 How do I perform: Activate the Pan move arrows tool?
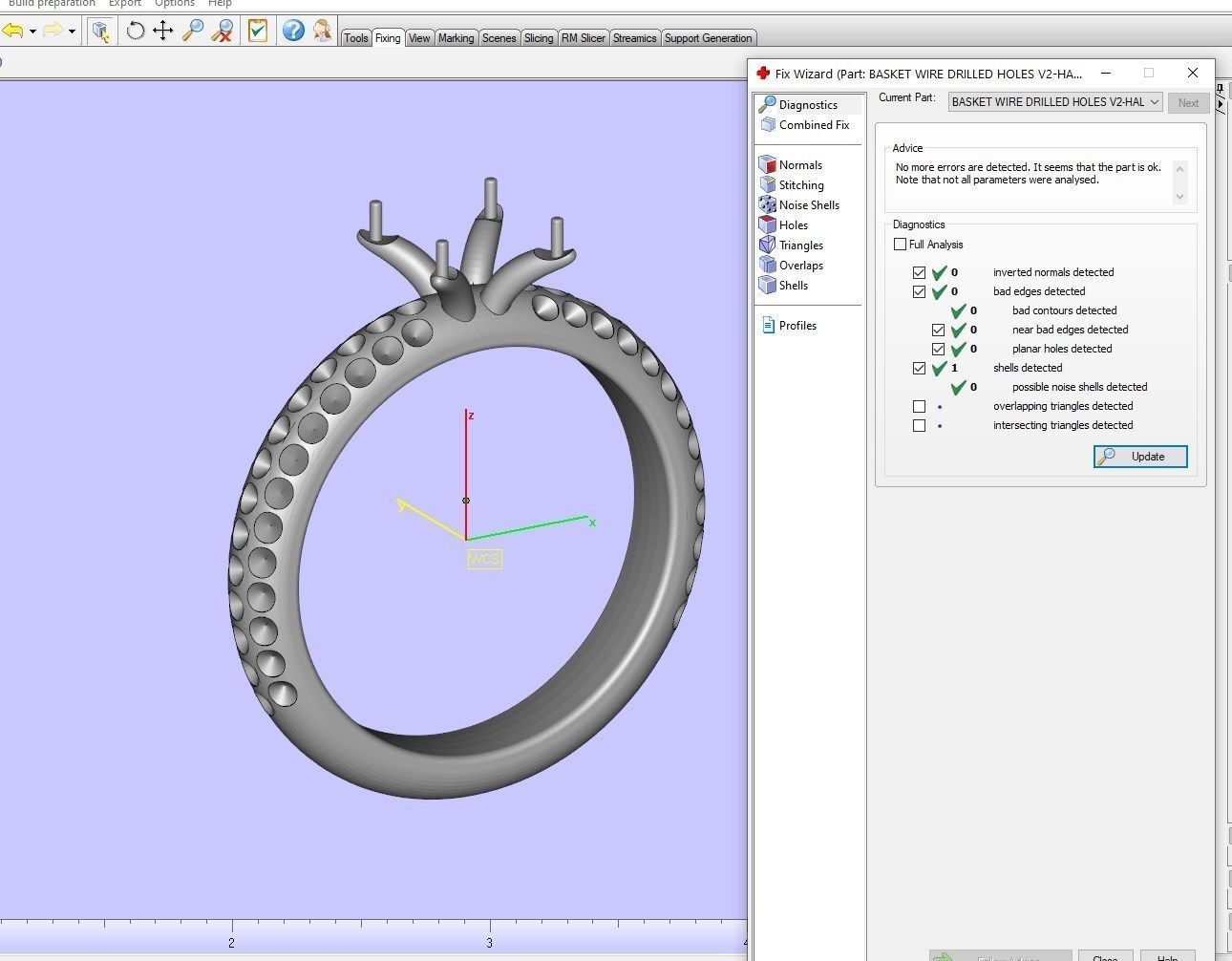click(163, 31)
